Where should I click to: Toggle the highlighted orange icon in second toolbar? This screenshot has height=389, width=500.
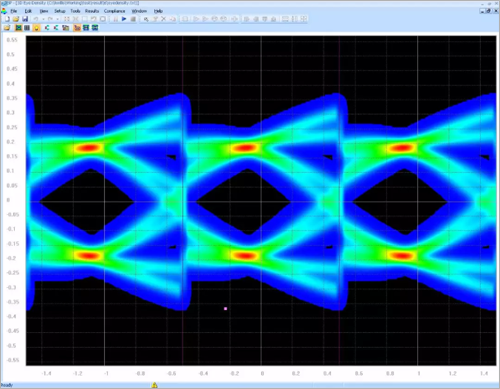pos(77,28)
